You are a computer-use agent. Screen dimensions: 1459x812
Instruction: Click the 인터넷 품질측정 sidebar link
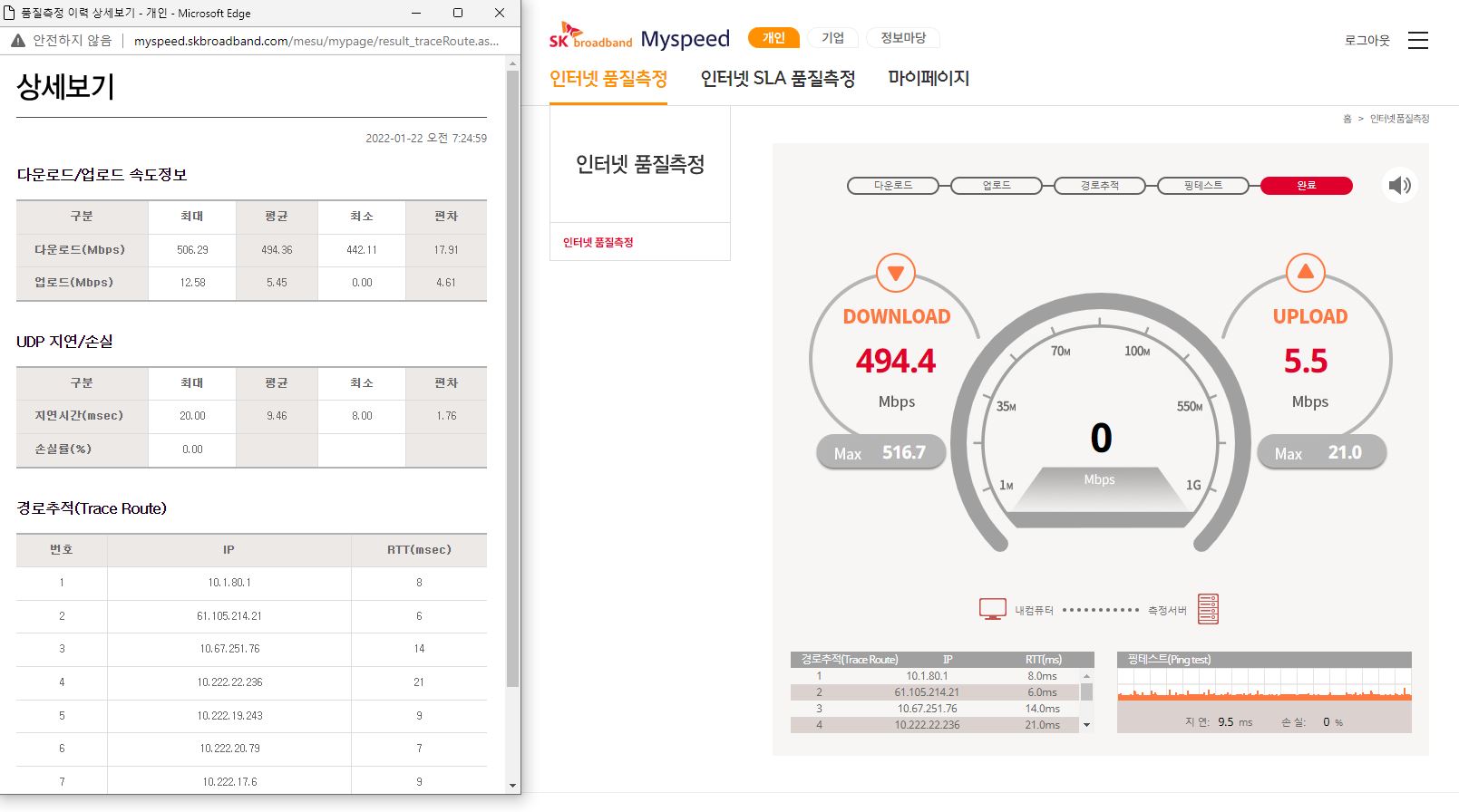tap(598, 242)
